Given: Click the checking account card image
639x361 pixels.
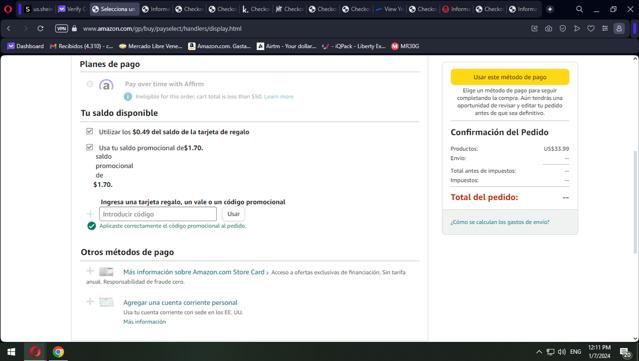Looking at the screenshot, I should [106, 302].
